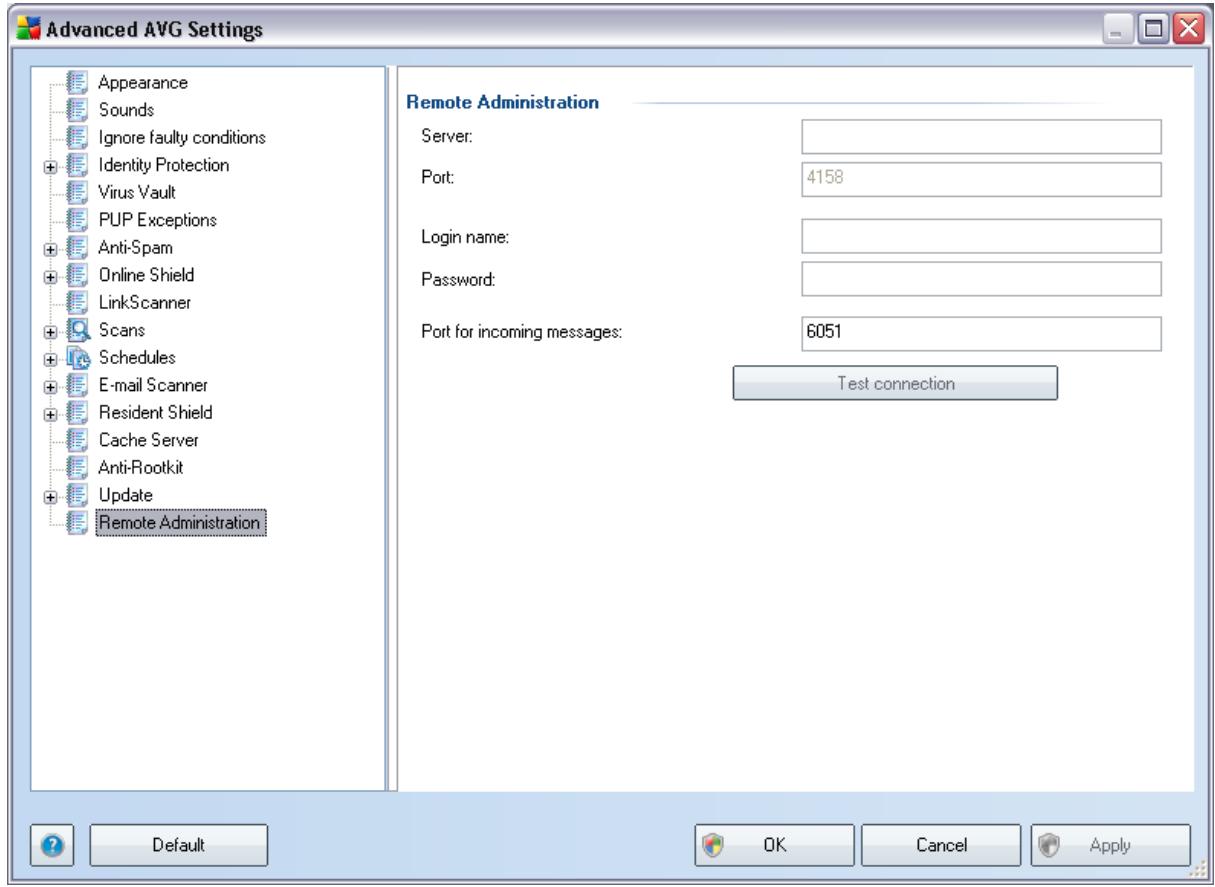Expand the Online Shield node

pos(50,275)
